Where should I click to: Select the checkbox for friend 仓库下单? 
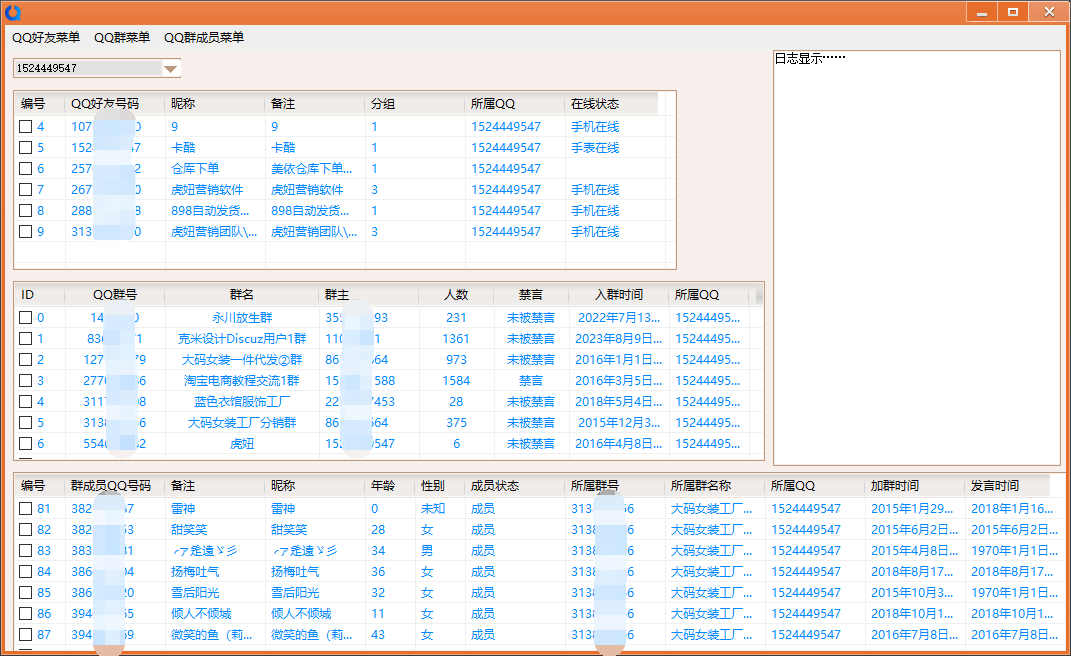(x=25, y=169)
